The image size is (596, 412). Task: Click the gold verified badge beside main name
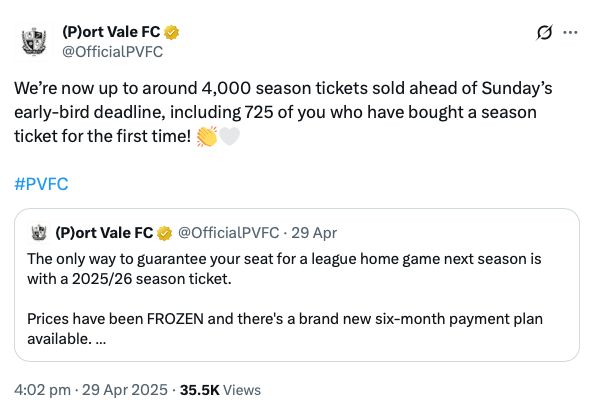[x=171, y=33]
